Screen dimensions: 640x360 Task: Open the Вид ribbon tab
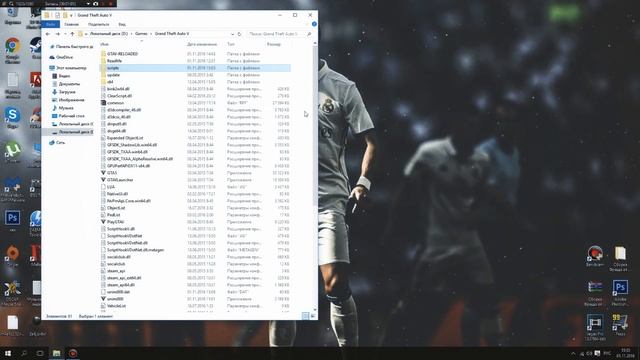tap(122, 24)
